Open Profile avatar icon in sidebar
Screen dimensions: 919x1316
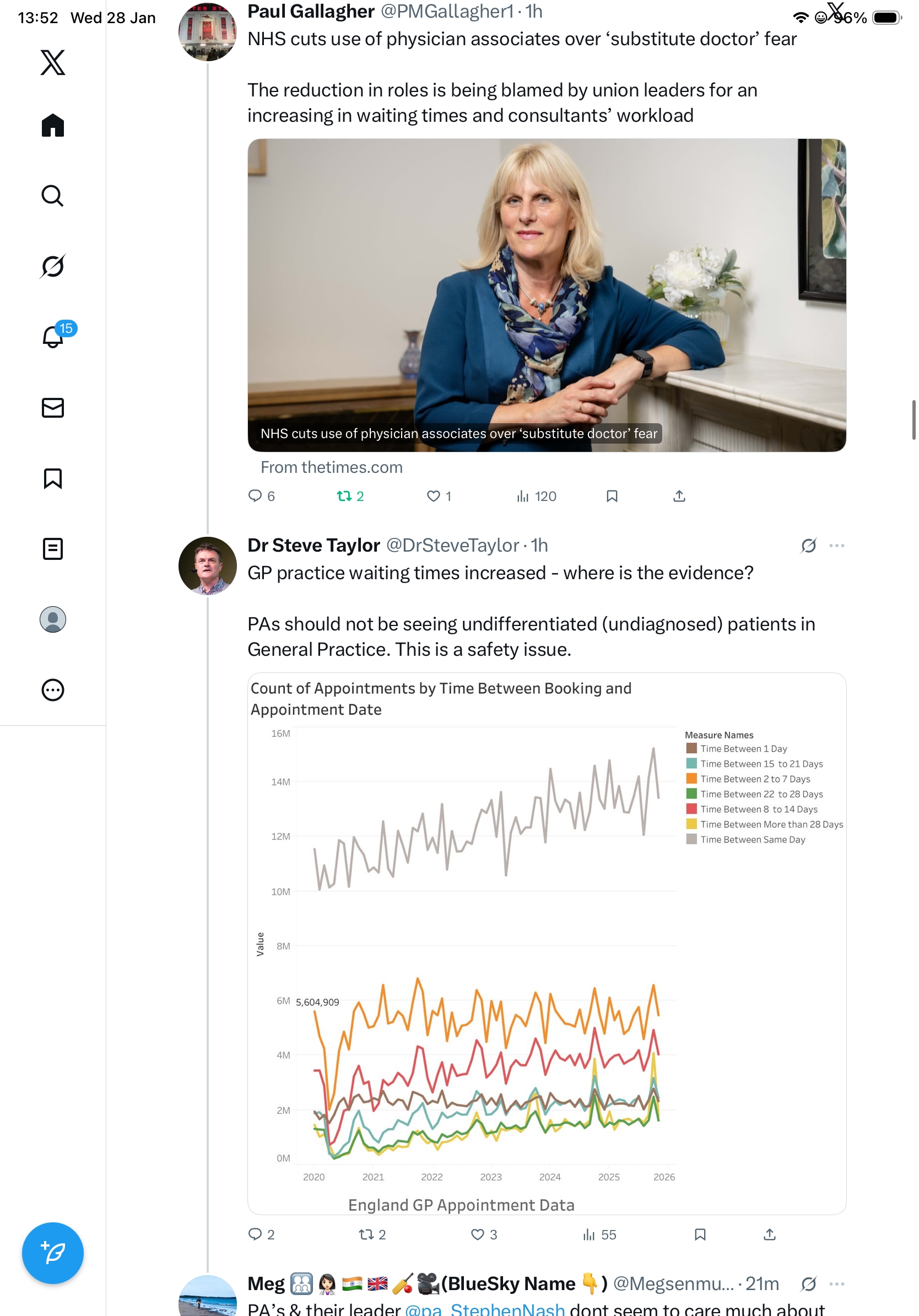pos(53,619)
